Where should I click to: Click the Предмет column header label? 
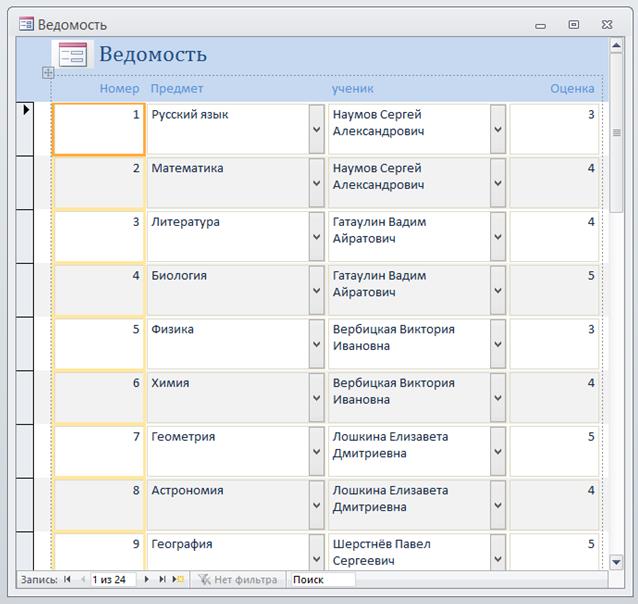click(x=177, y=88)
